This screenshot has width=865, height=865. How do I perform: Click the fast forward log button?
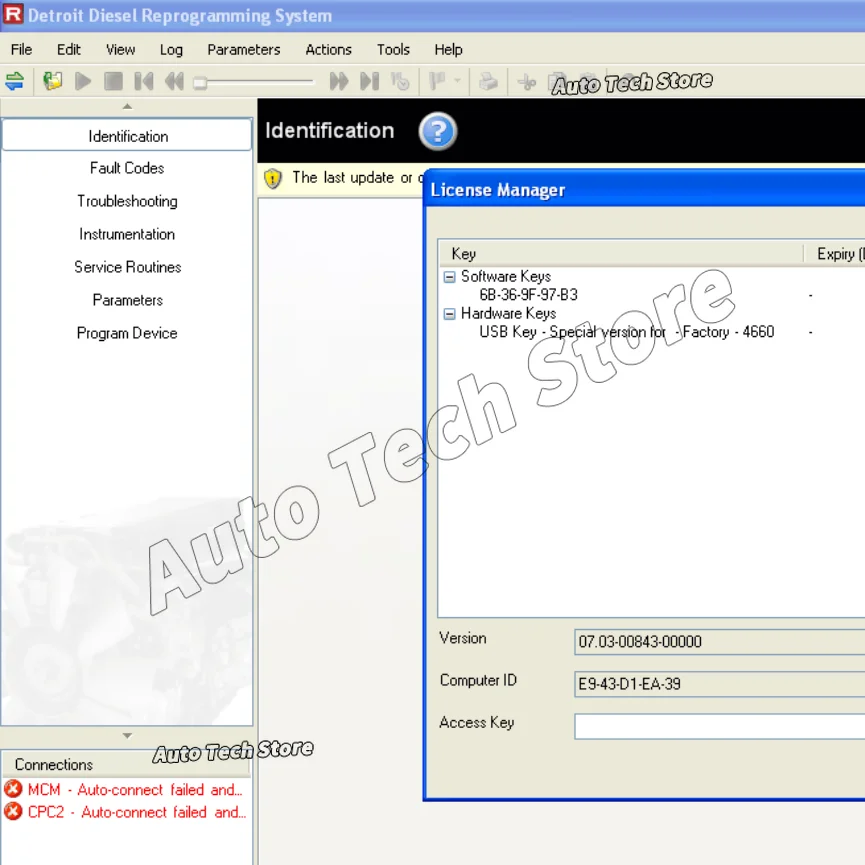click(x=339, y=82)
